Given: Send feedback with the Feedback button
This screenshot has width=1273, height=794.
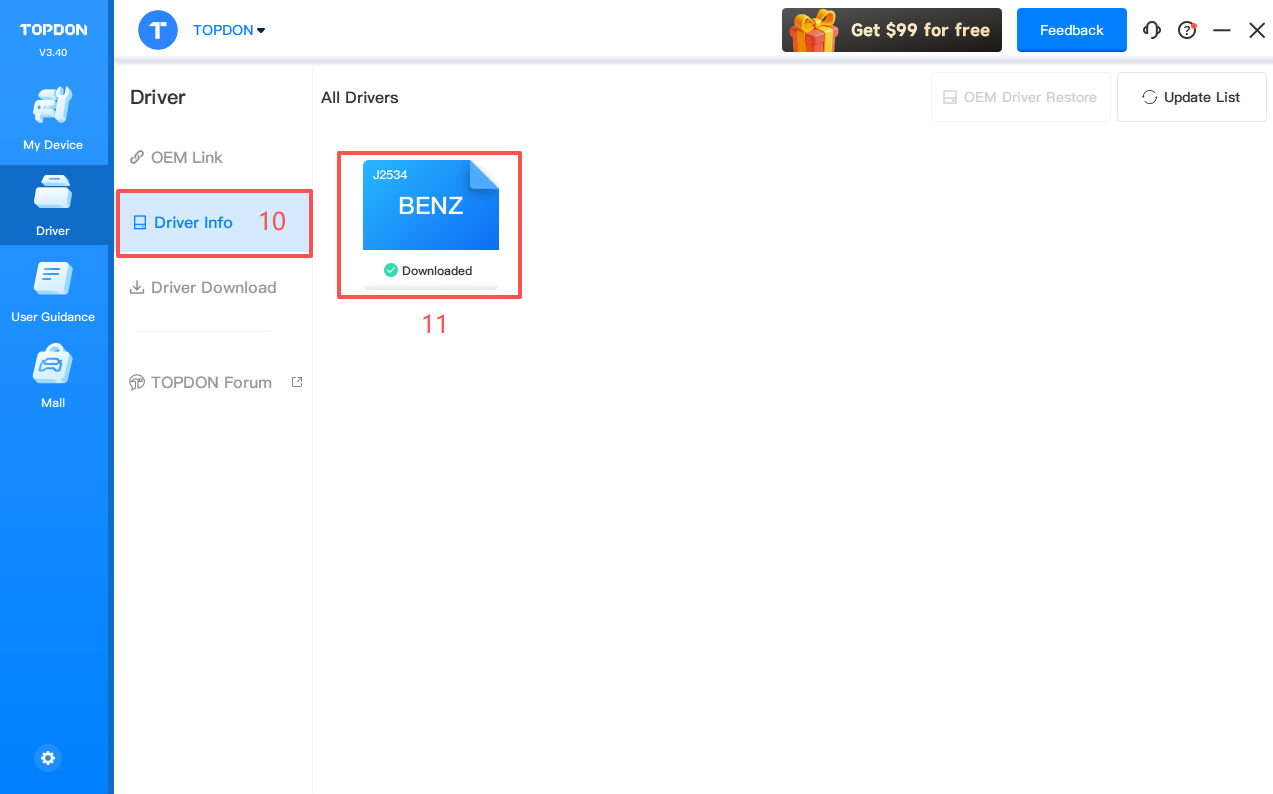Looking at the screenshot, I should [x=1071, y=30].
